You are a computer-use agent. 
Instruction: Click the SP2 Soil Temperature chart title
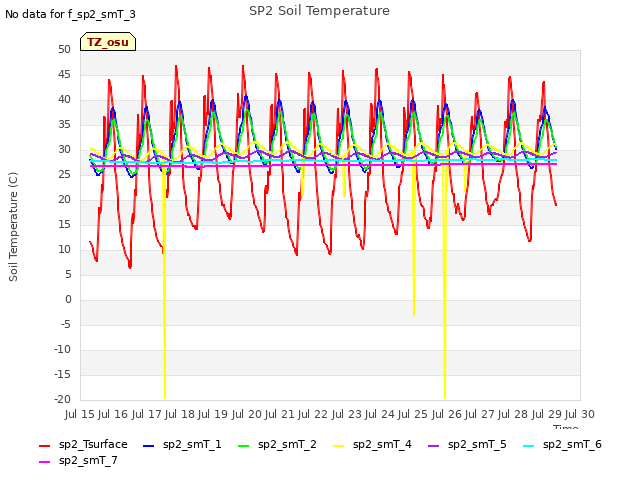pos(319,11)
